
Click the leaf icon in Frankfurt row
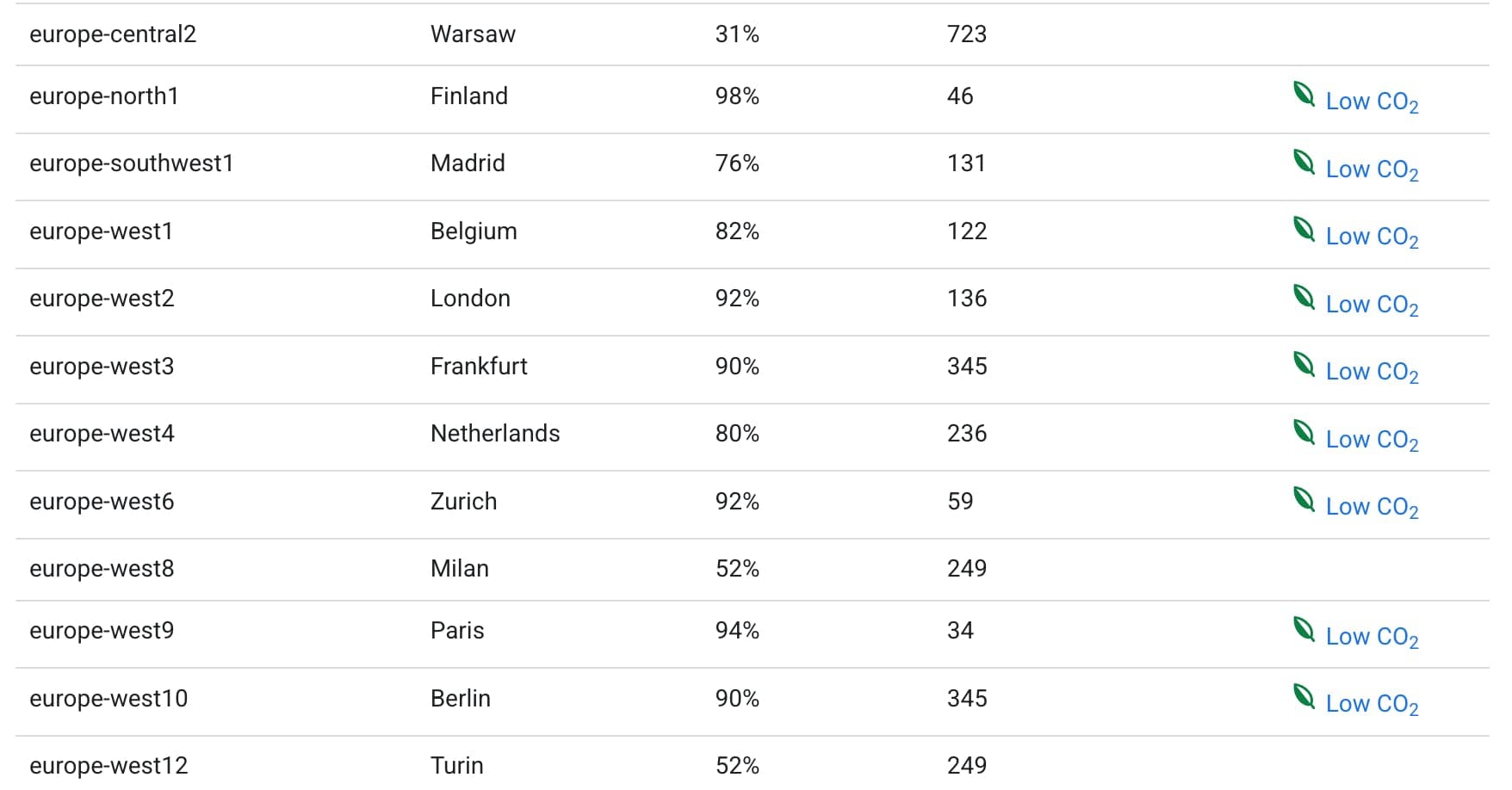point(1304,364)
